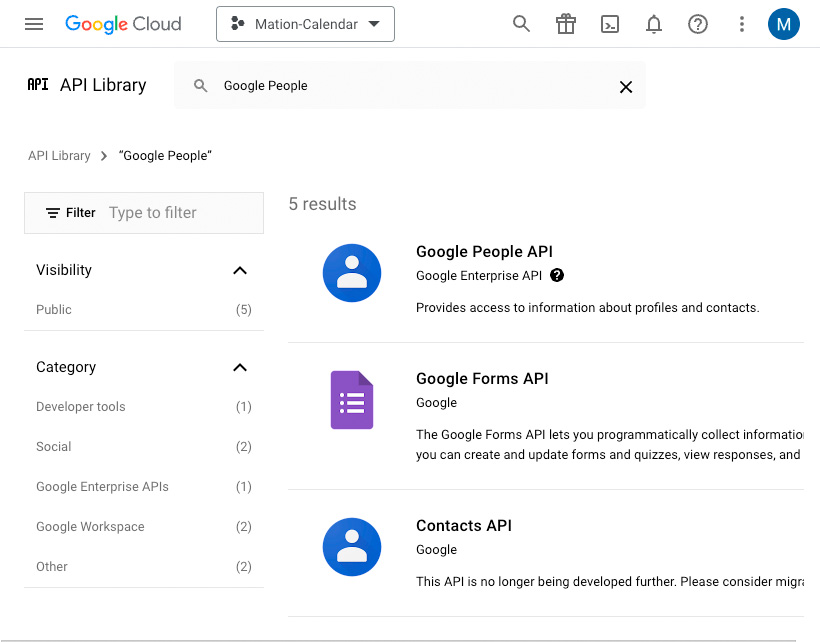Go to API Library breadcrumb
The height and width of the screenshot is (642, 820).
[x=59, y=156]
